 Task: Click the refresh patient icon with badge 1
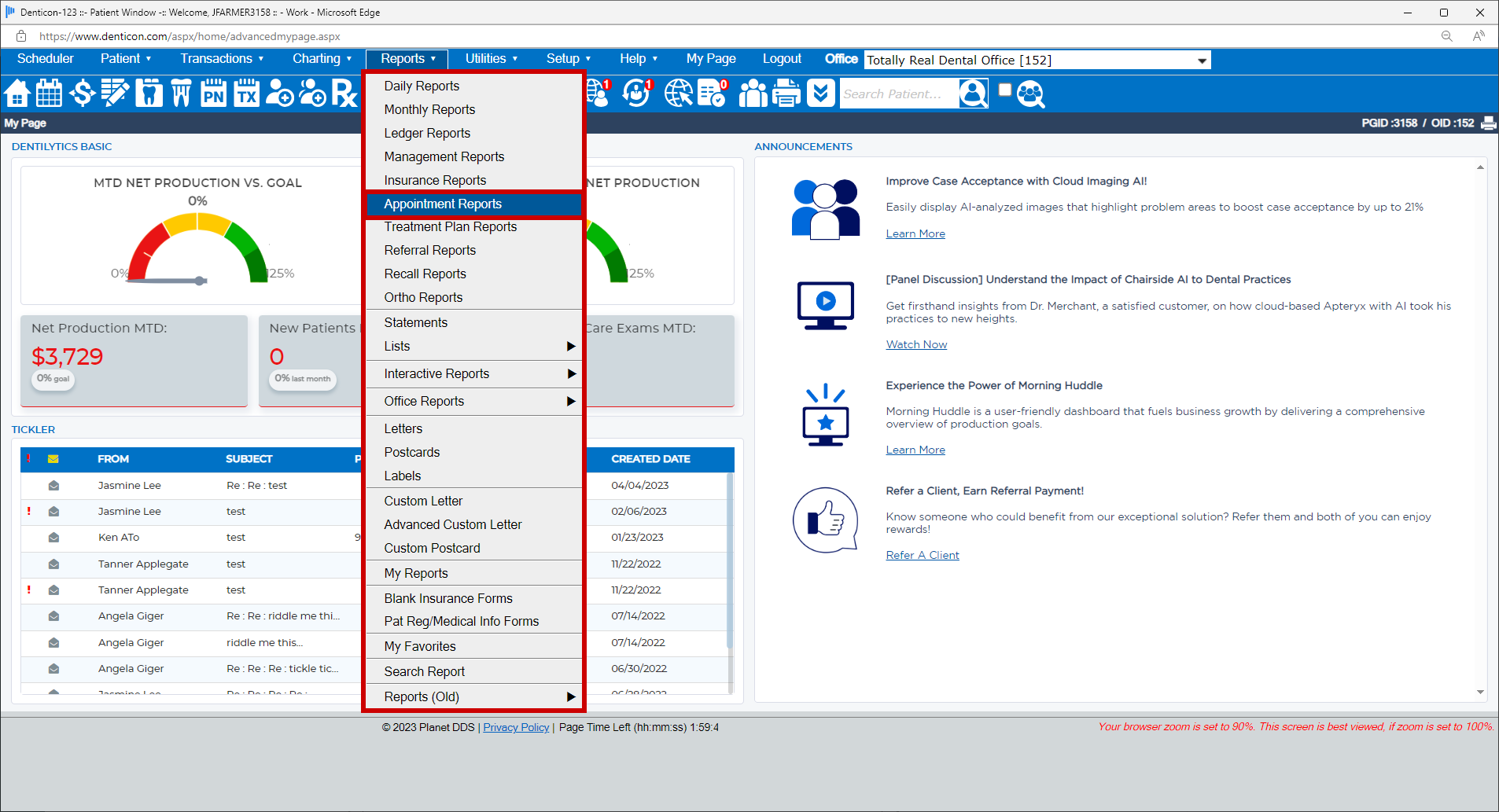636,94
